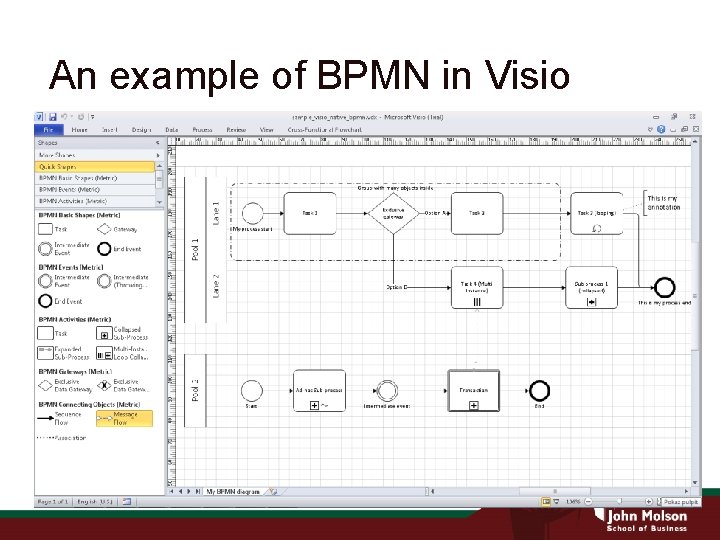
Task: Select Exclusive Data Gateway with X marker
Action: click(124, 385)
